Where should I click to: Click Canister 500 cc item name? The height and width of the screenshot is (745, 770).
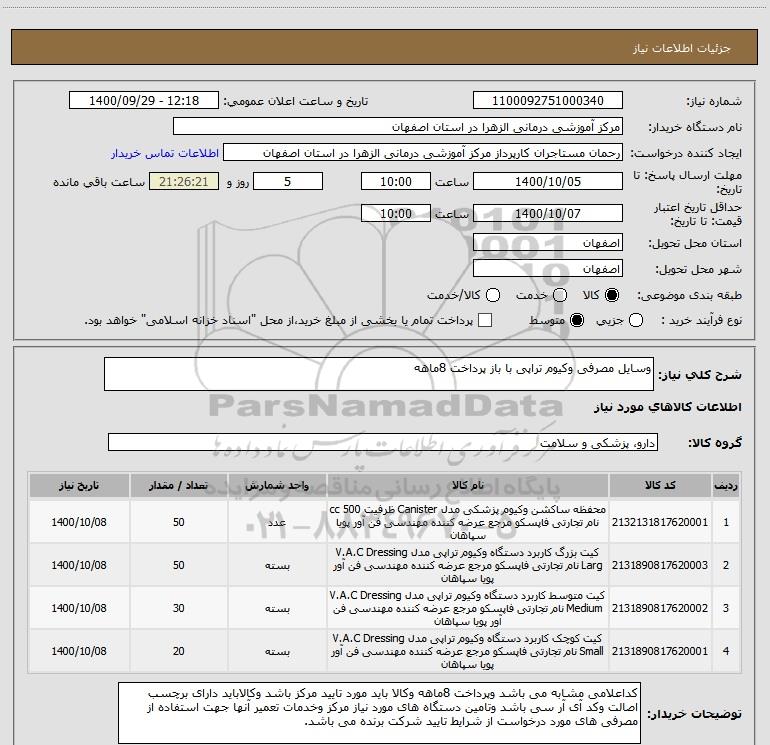[468, 522]
